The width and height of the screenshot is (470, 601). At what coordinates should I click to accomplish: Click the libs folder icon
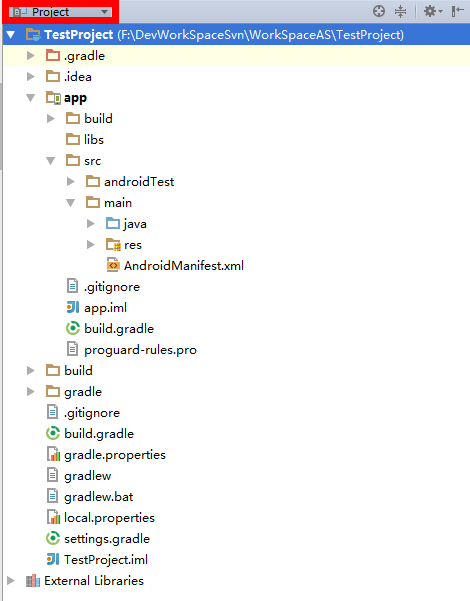[73, 140]
